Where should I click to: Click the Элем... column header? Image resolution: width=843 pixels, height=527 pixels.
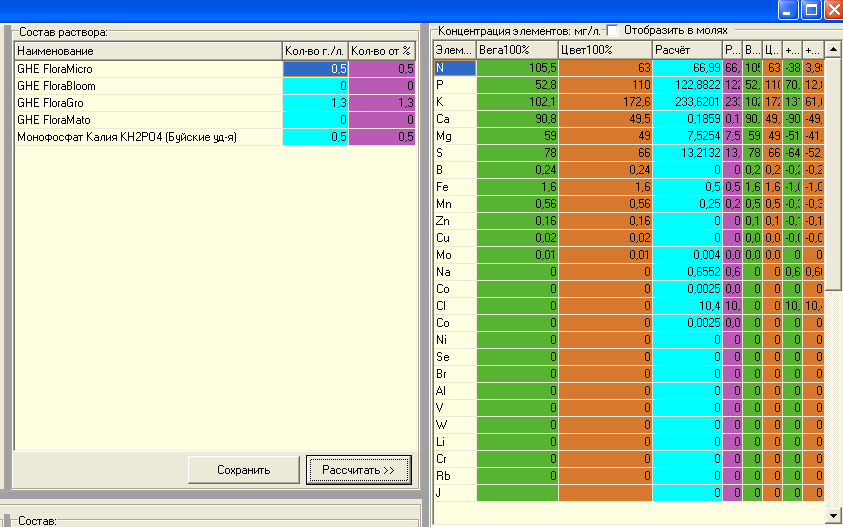pyautogui.click(x=455, y=50)
